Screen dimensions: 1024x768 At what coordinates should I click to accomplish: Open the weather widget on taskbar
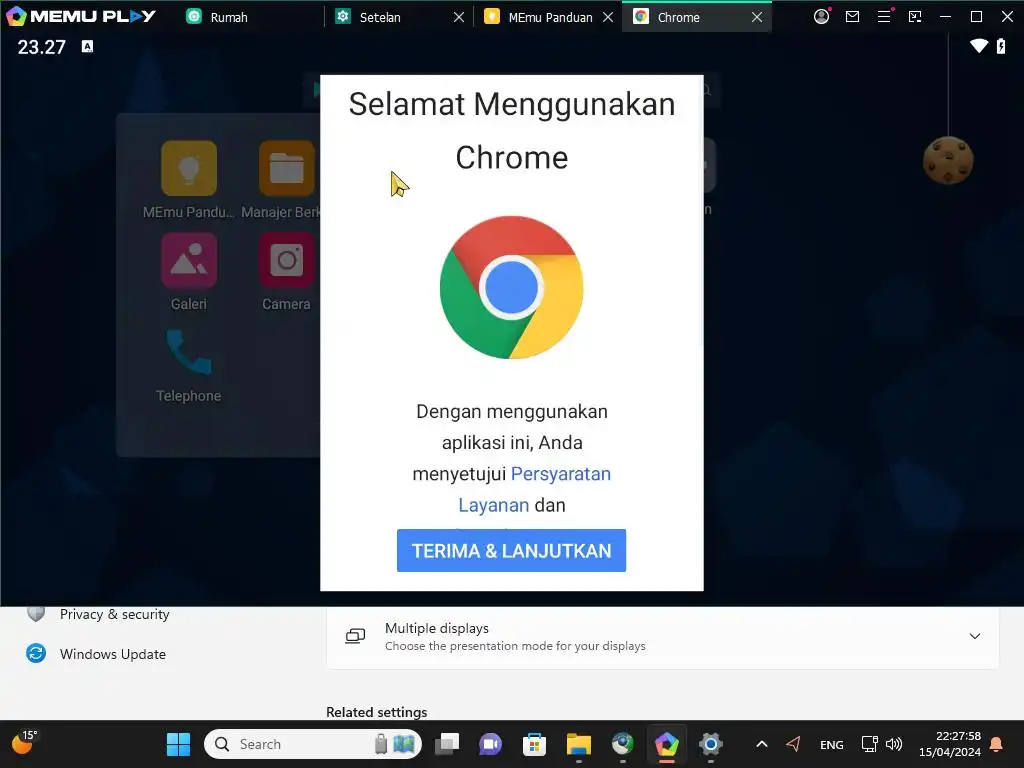tap(24, 743)
